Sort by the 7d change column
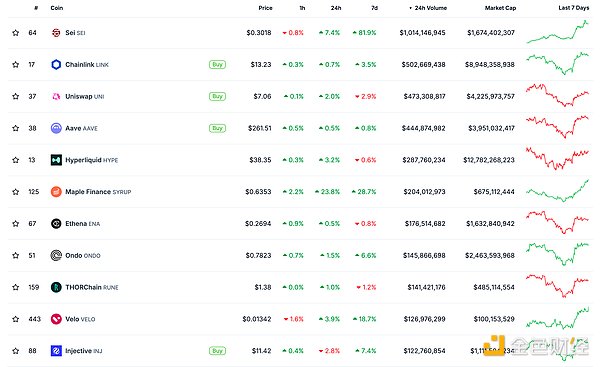 click(374, 8)
